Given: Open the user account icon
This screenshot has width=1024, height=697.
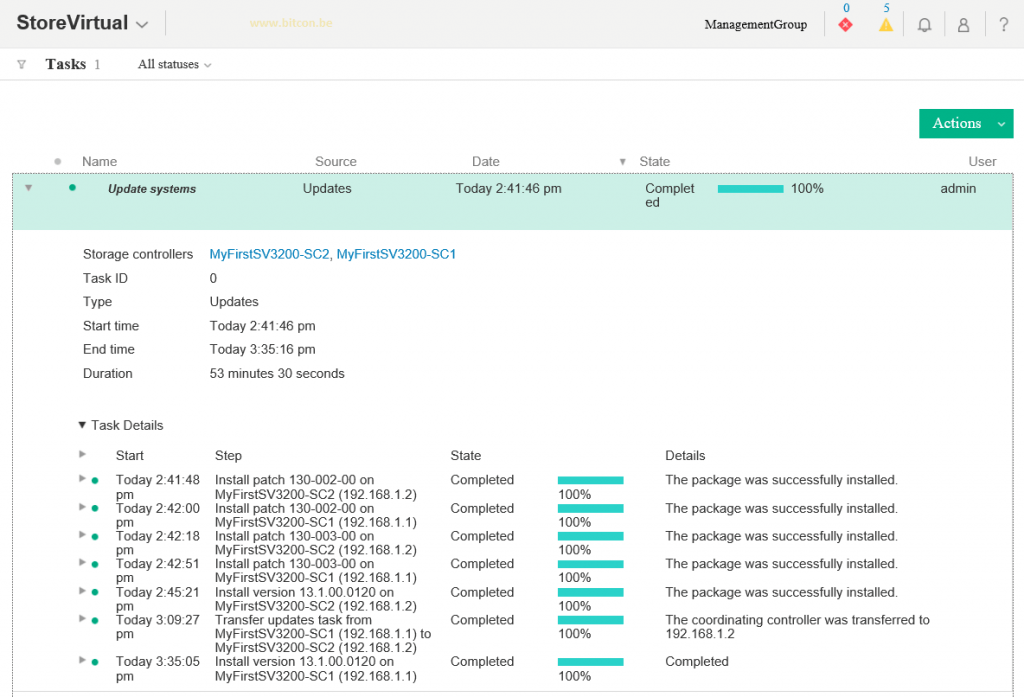Looking at the screenshot, I should pos(963,25).
